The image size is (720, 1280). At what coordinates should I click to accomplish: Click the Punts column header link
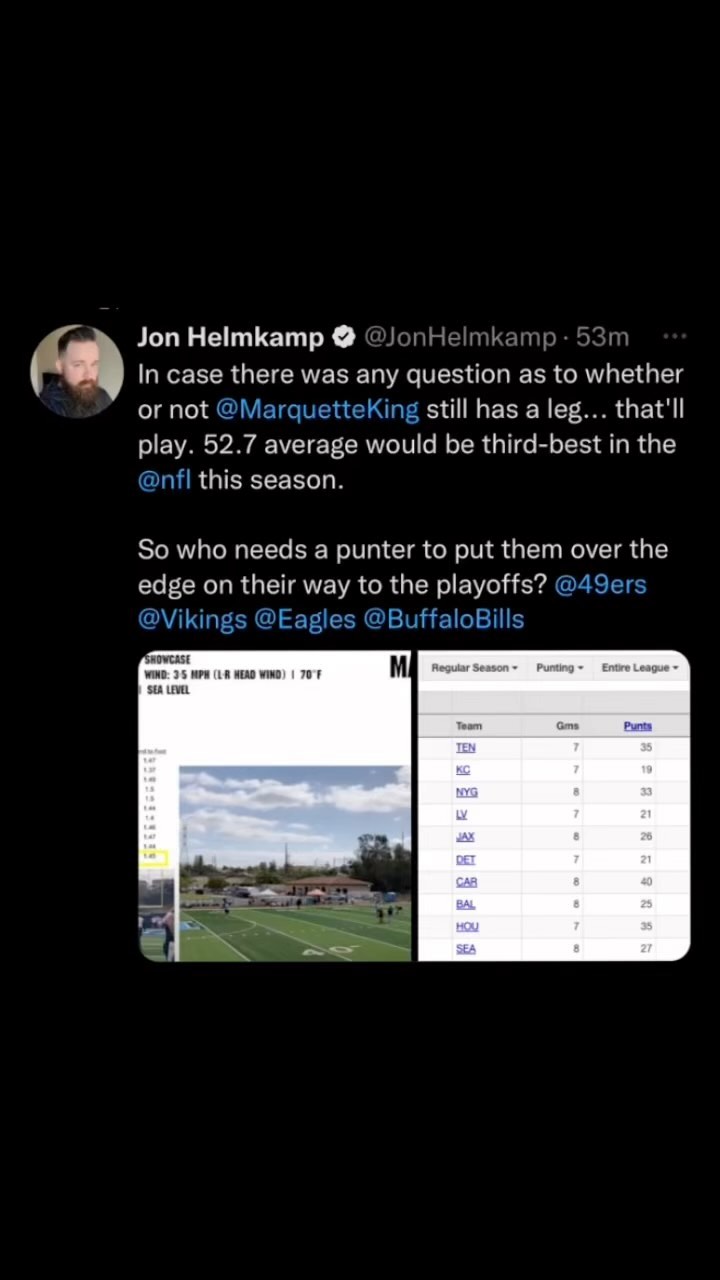(637, 726)
